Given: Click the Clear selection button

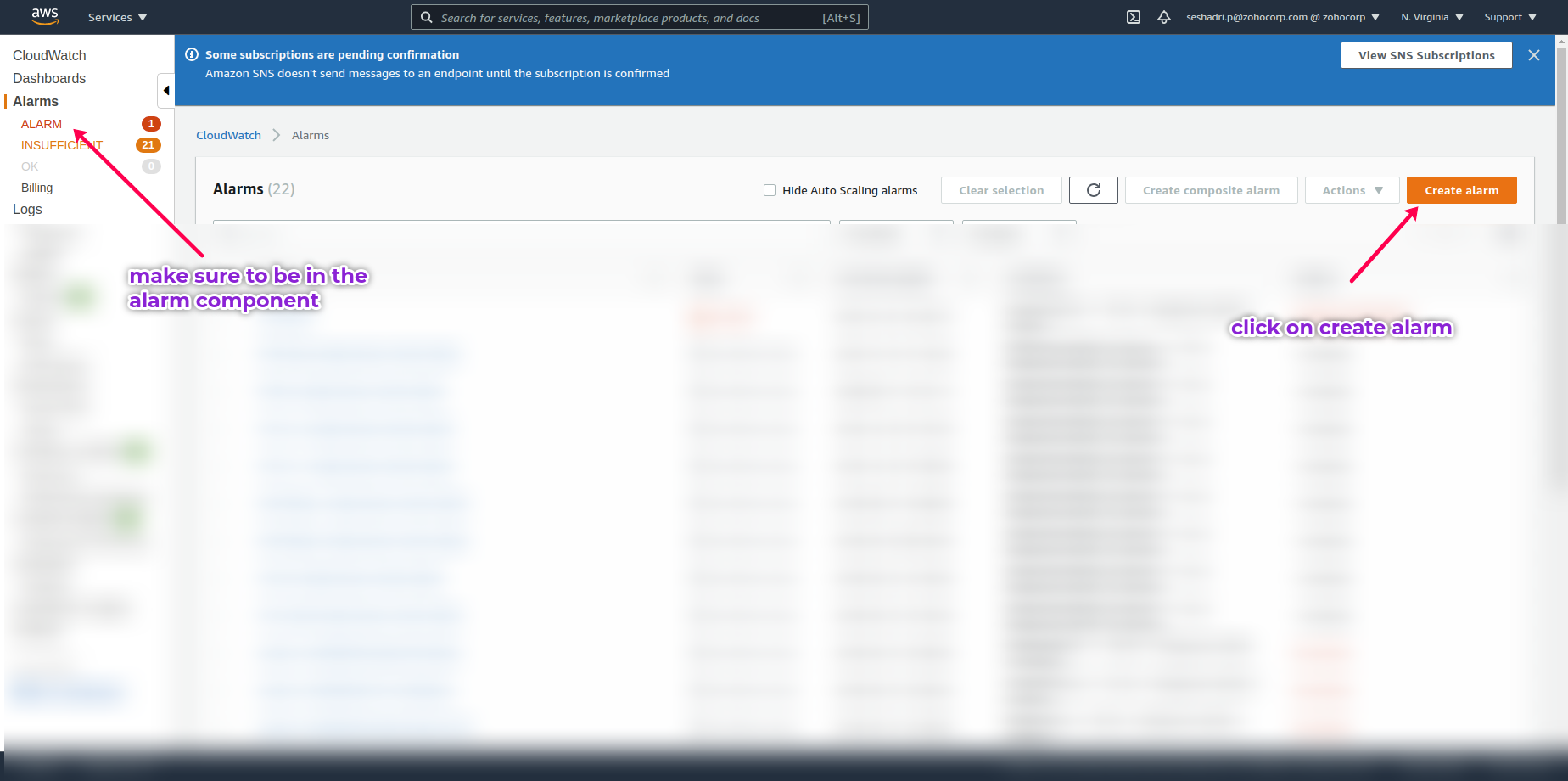Looking at the screenshot, I should pos(1001,190).
